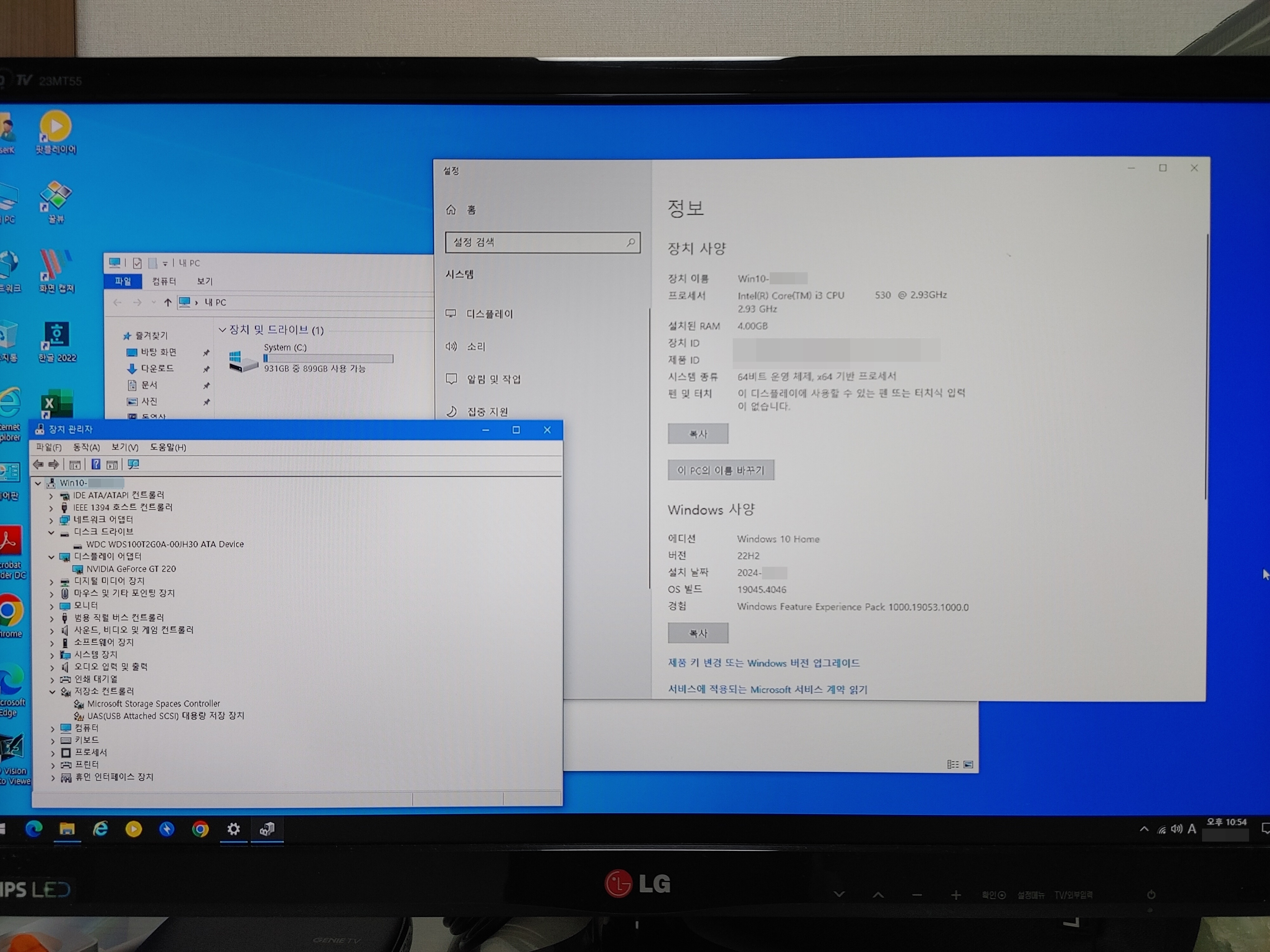
Task: Select UAS(USB Attached SCSI) 대용량 저장 장치
Action: pos(165,716)
